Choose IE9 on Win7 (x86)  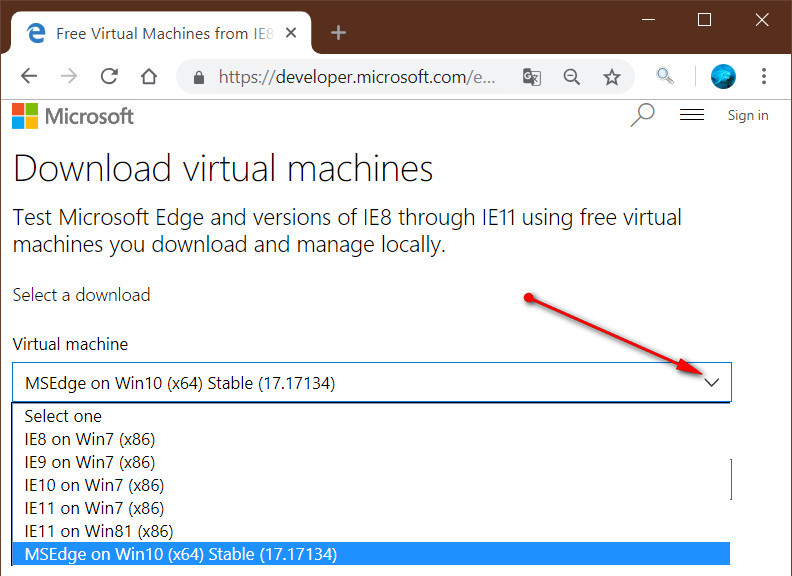(371, 462)
